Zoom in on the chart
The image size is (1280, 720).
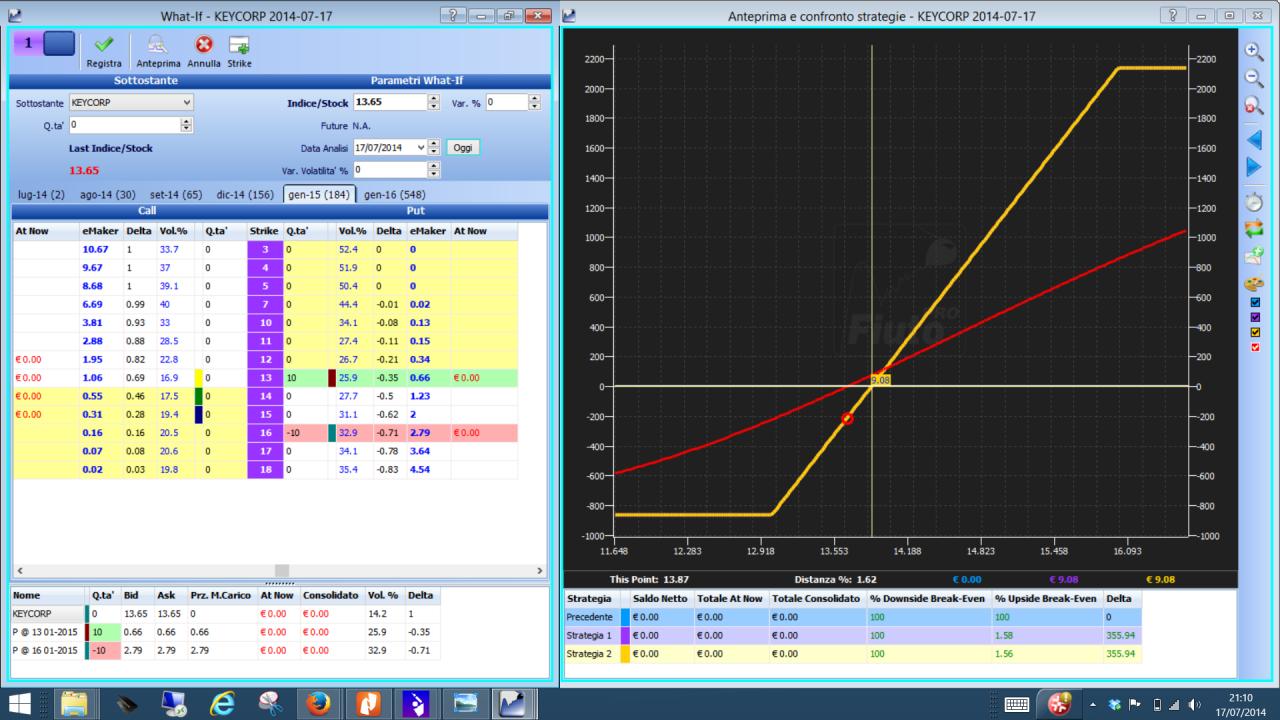[1253, 51]
